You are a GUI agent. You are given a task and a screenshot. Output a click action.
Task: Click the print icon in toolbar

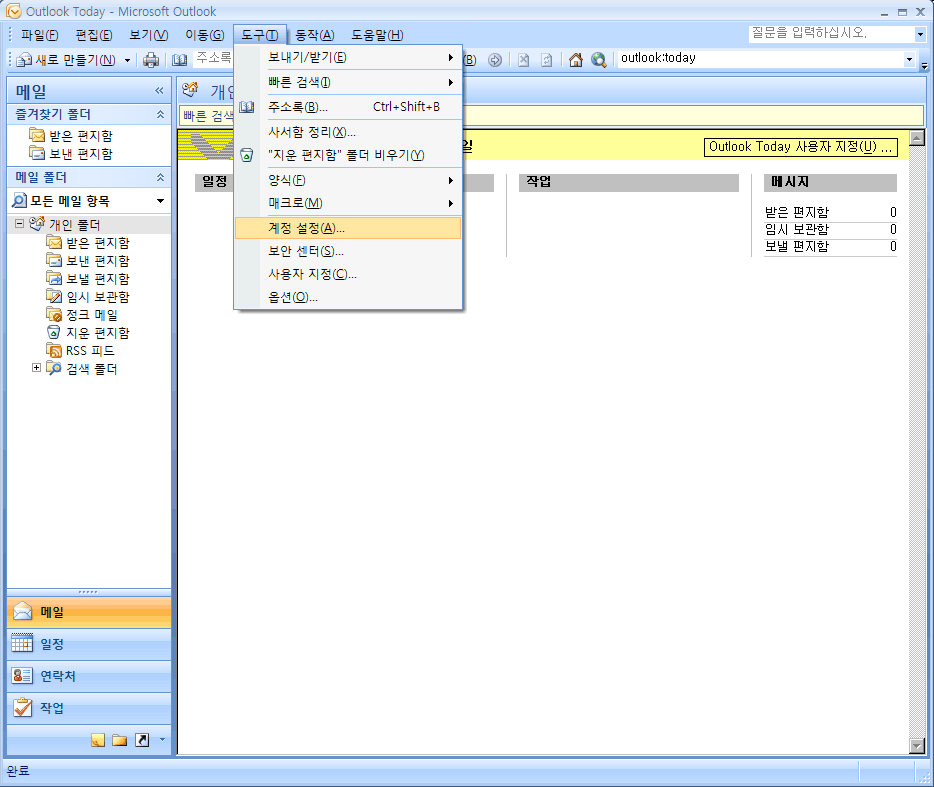point(151,60)
